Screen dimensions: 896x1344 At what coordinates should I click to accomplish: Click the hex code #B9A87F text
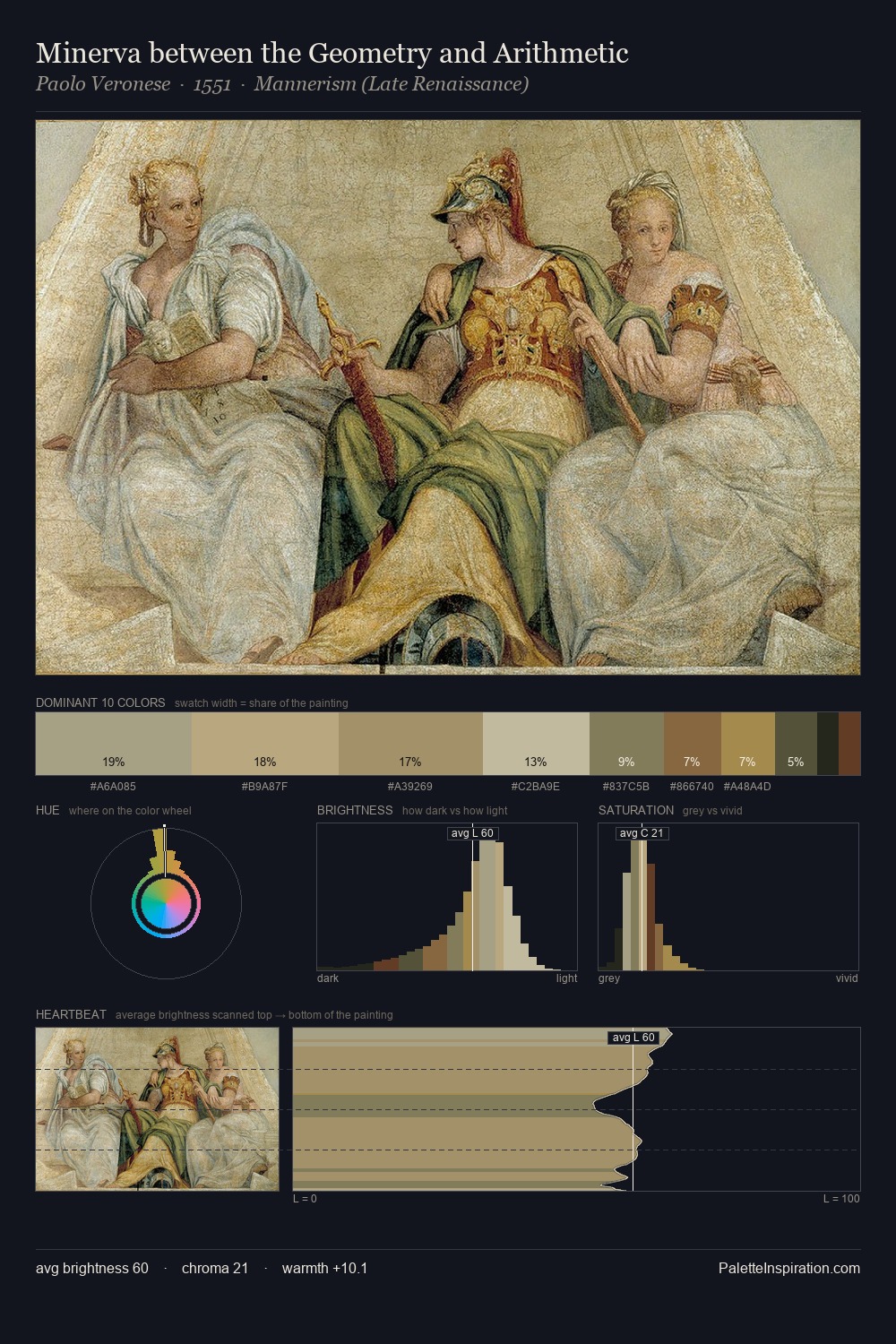pyautogui.click(x=265, y=787)
